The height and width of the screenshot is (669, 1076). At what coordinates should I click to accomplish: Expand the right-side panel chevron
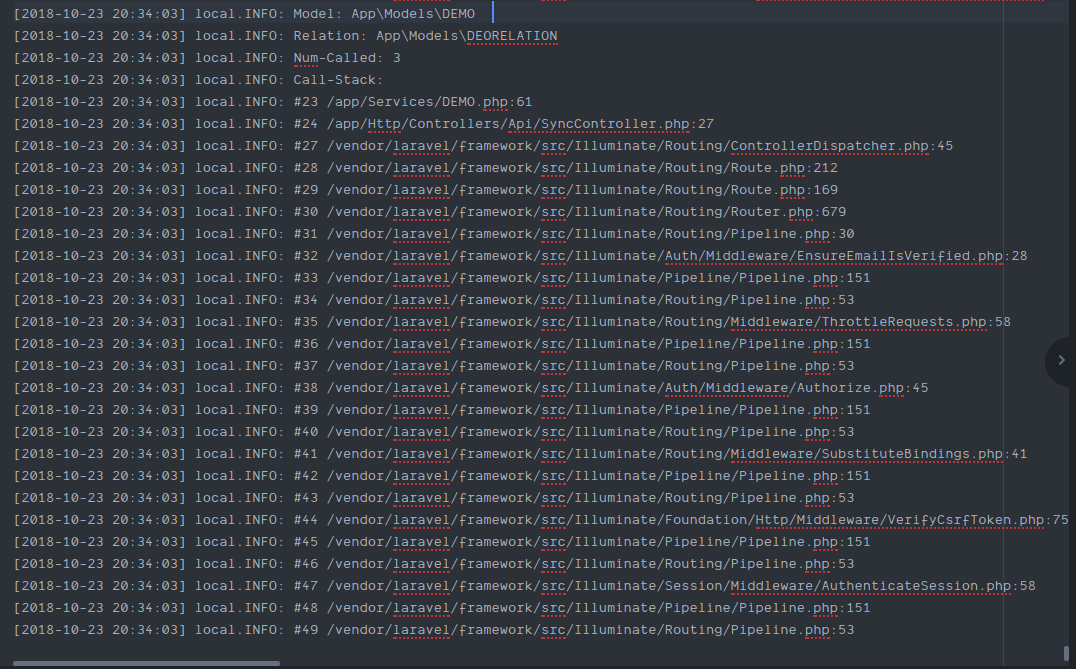click(x=1060, y=362)
